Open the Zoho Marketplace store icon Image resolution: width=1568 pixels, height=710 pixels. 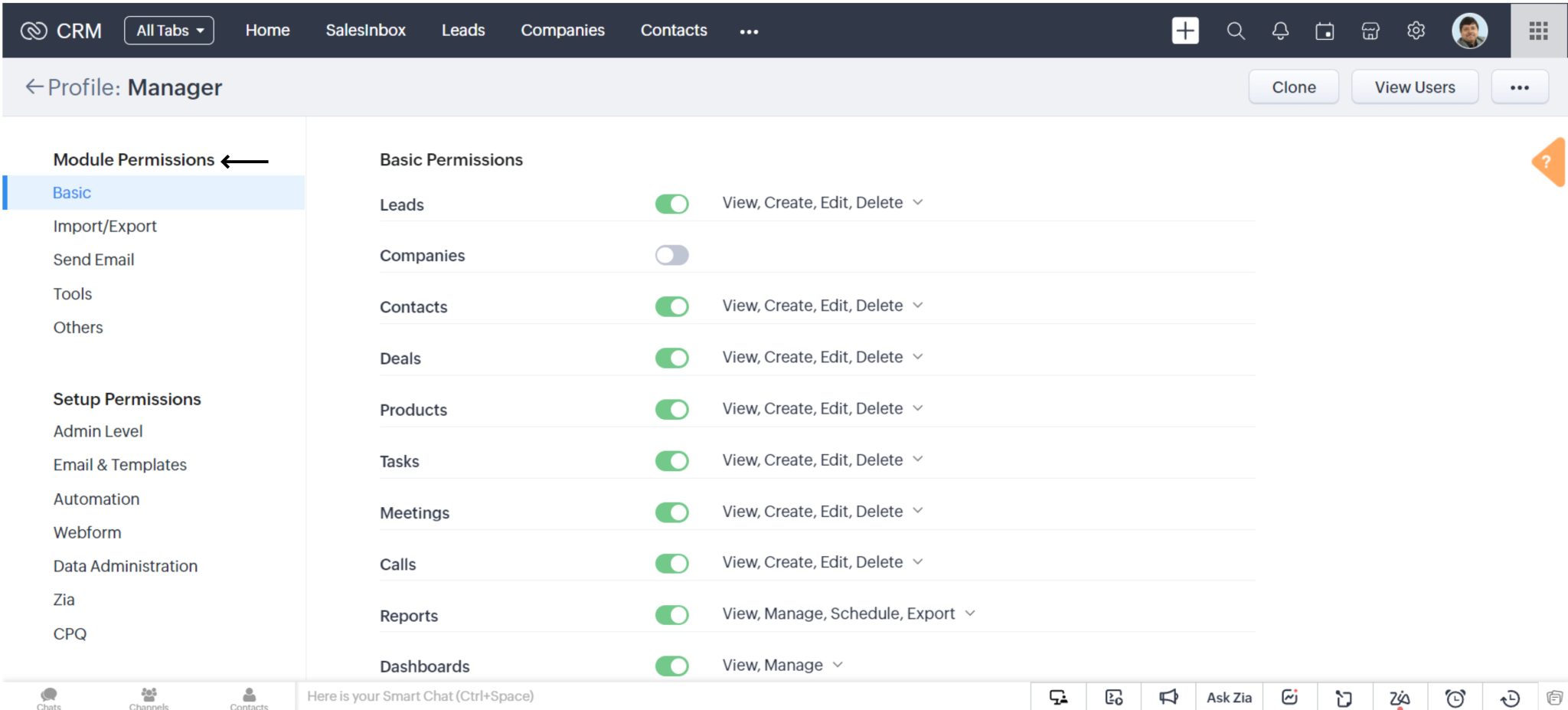(x=1370, y=31)
